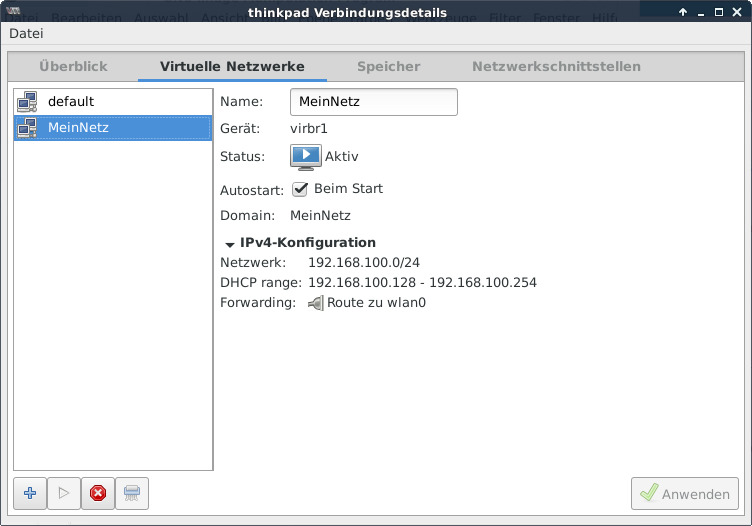Click the red stop network icon

tap(97, 493)
